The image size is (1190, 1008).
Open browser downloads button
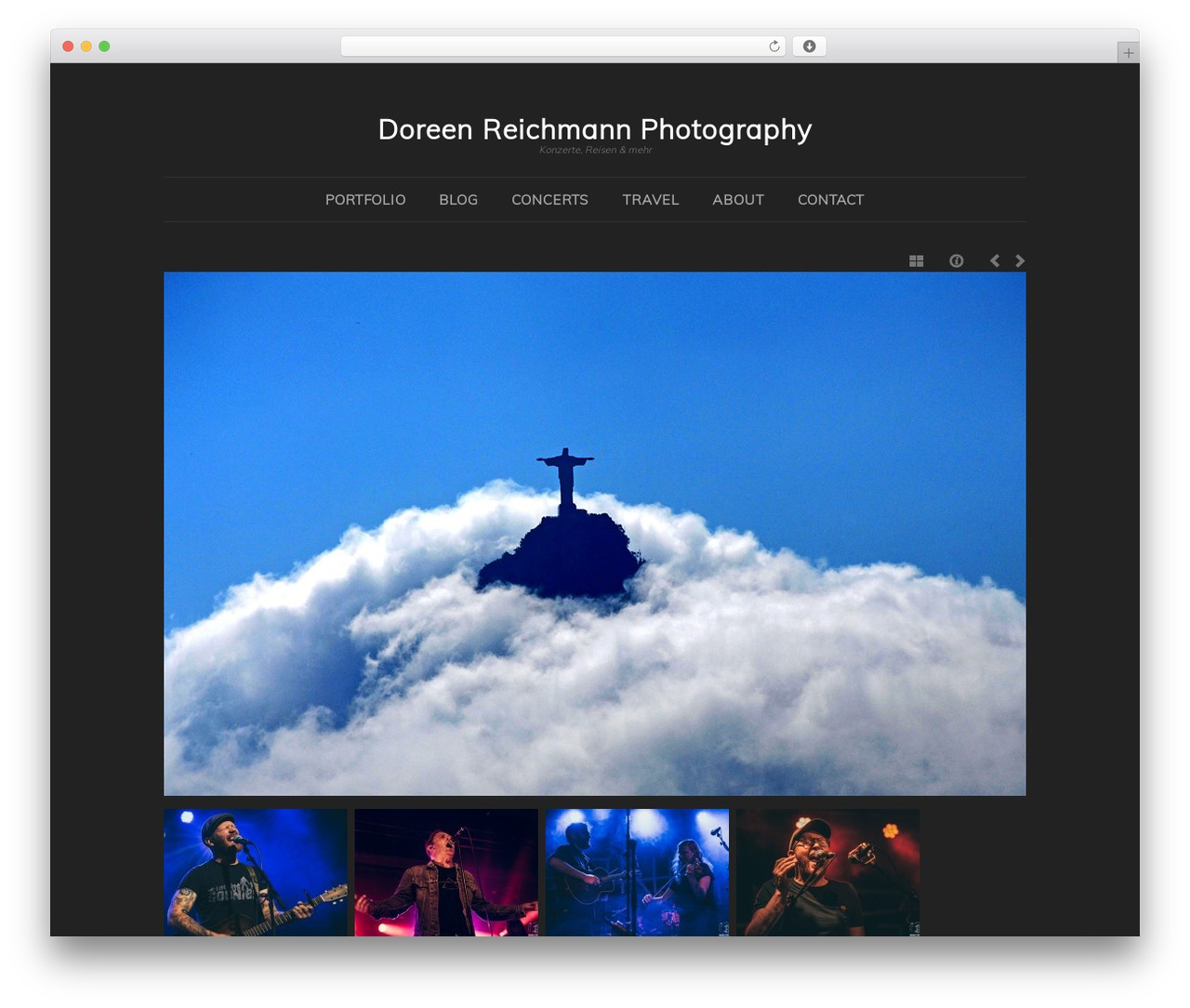809,46
